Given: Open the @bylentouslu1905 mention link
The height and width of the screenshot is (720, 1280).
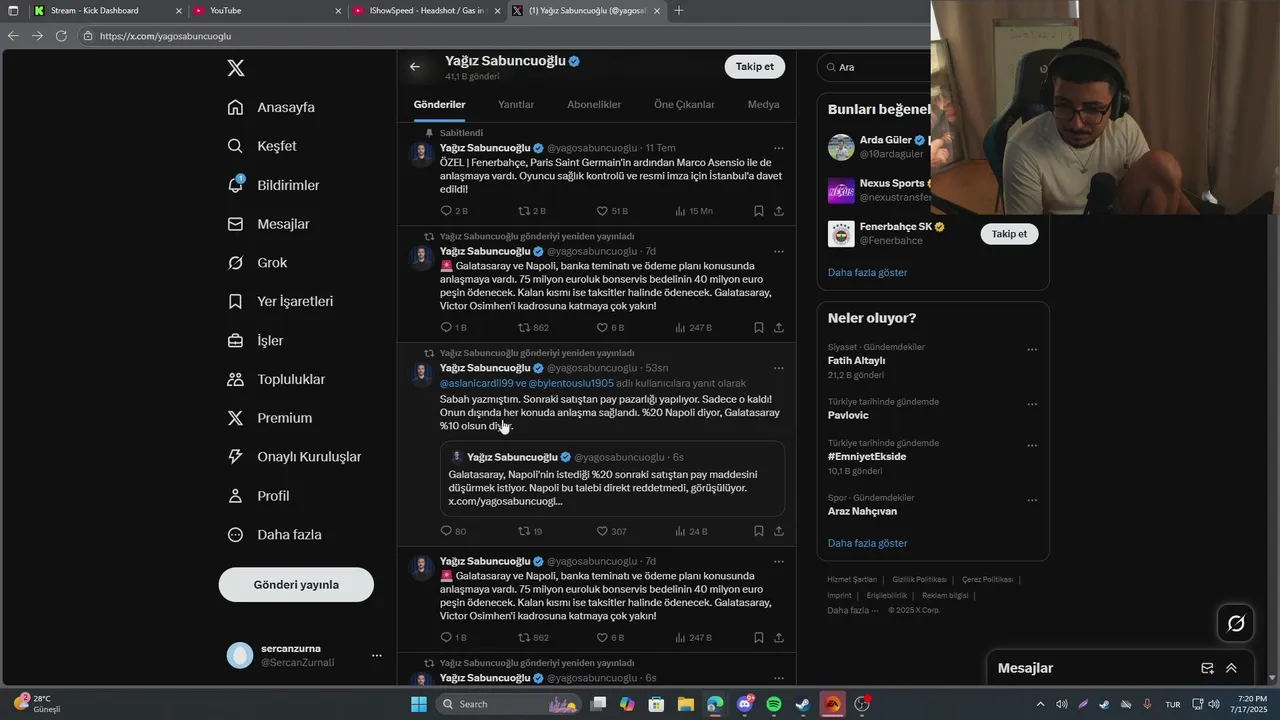Looking at the screenshot, I should click(571, 383).
